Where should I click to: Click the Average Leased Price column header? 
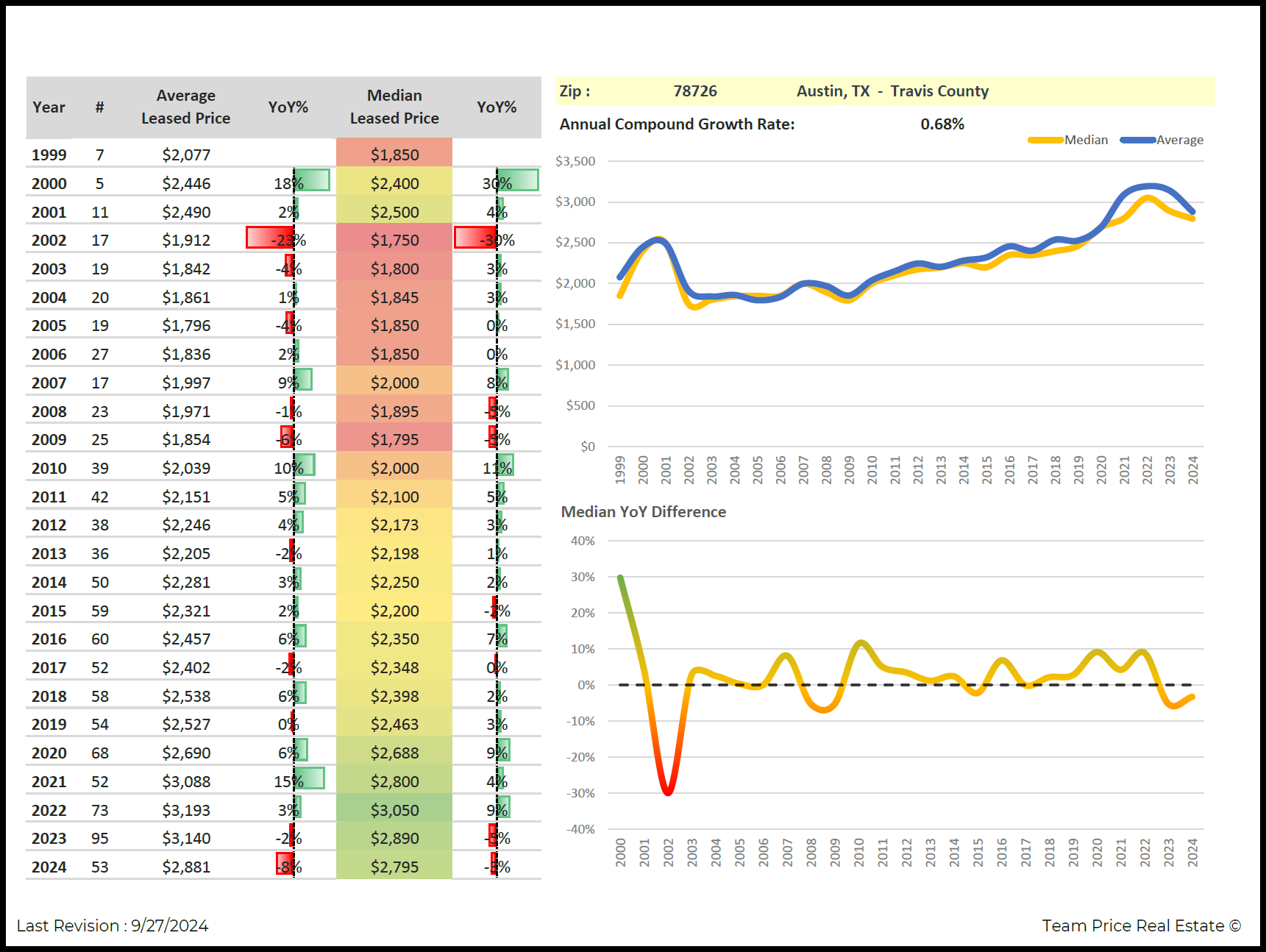pyautogui.click(x=185, y=107)
